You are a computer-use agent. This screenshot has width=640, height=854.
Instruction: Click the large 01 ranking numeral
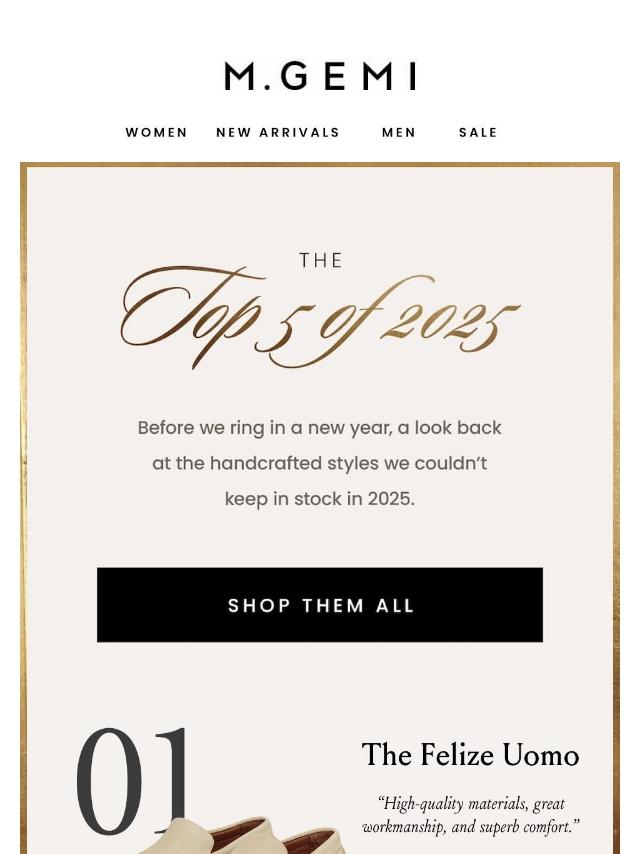pyautogui.click(x=131, y=780)
